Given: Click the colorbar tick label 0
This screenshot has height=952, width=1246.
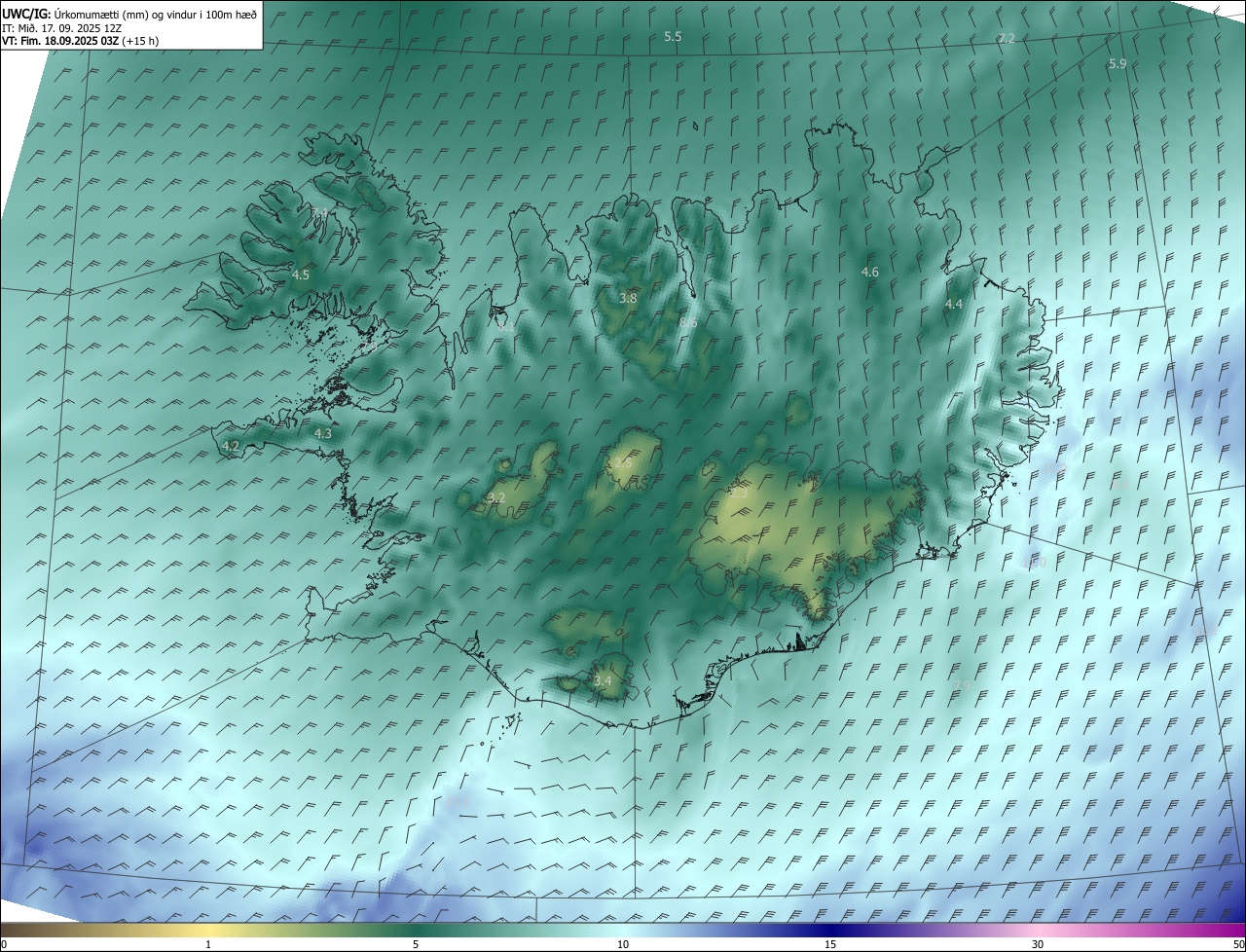Looking at the screenshot, I should (4, 944).
